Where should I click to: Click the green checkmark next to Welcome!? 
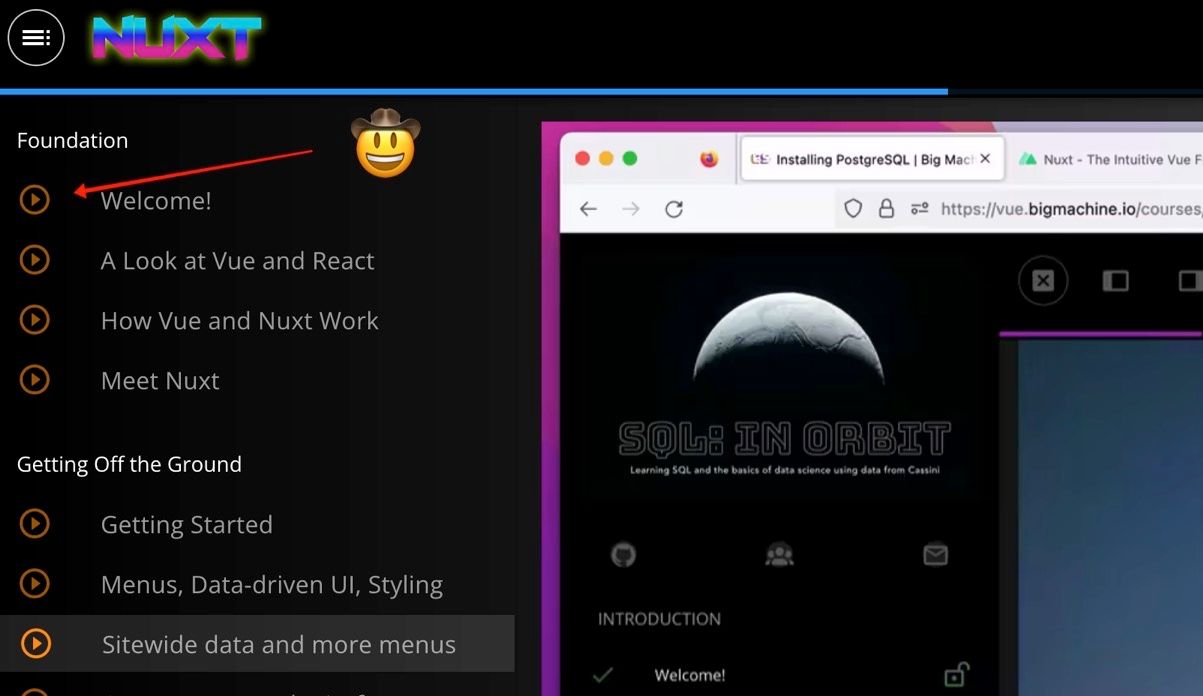(602, 676)
